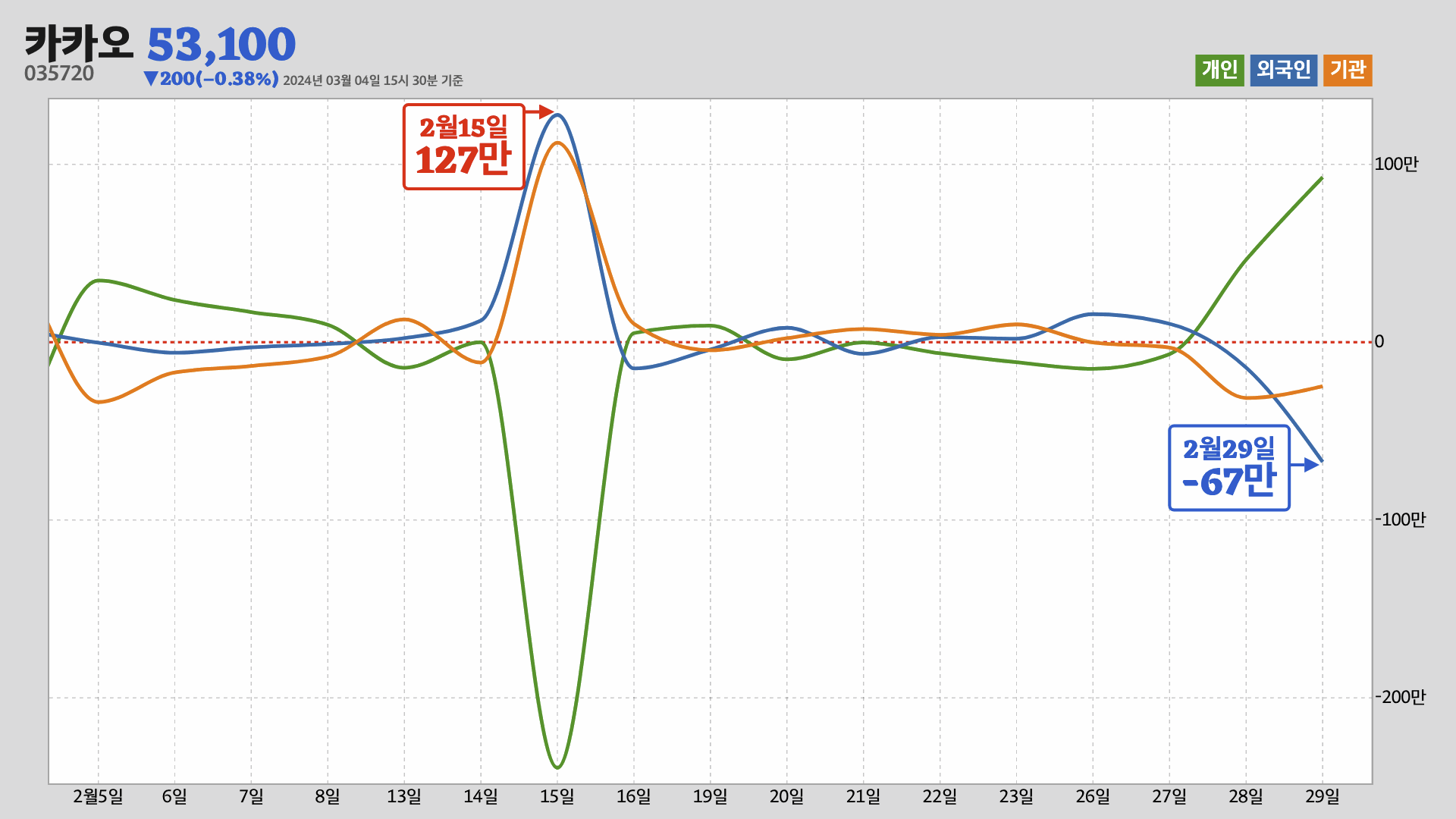Click the 27일 x-axis label
The image size is (1456, 819).
(x=1170, y=797)
